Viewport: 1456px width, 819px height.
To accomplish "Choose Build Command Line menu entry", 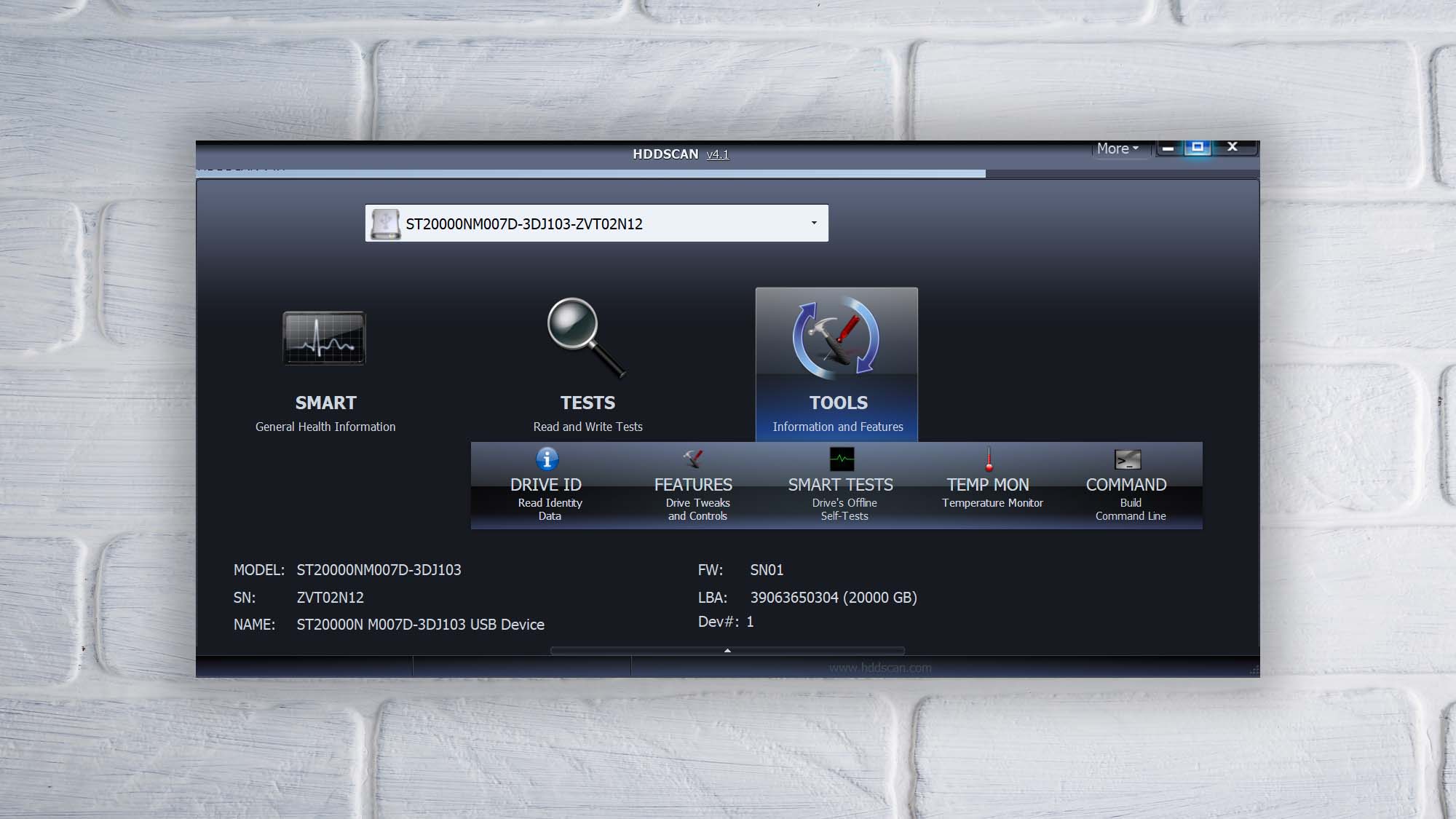I will coord(1130,509).
